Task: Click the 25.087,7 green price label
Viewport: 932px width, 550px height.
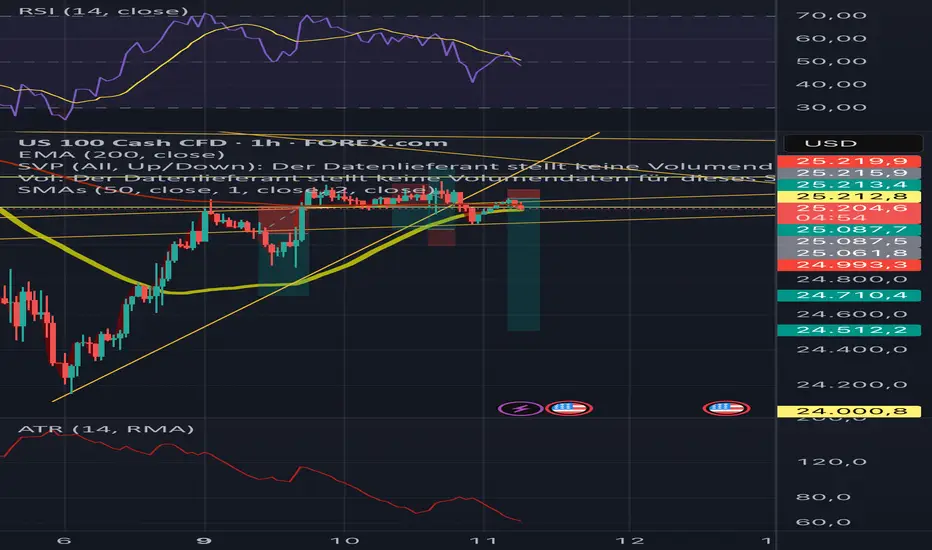Action: pos(849,230)
